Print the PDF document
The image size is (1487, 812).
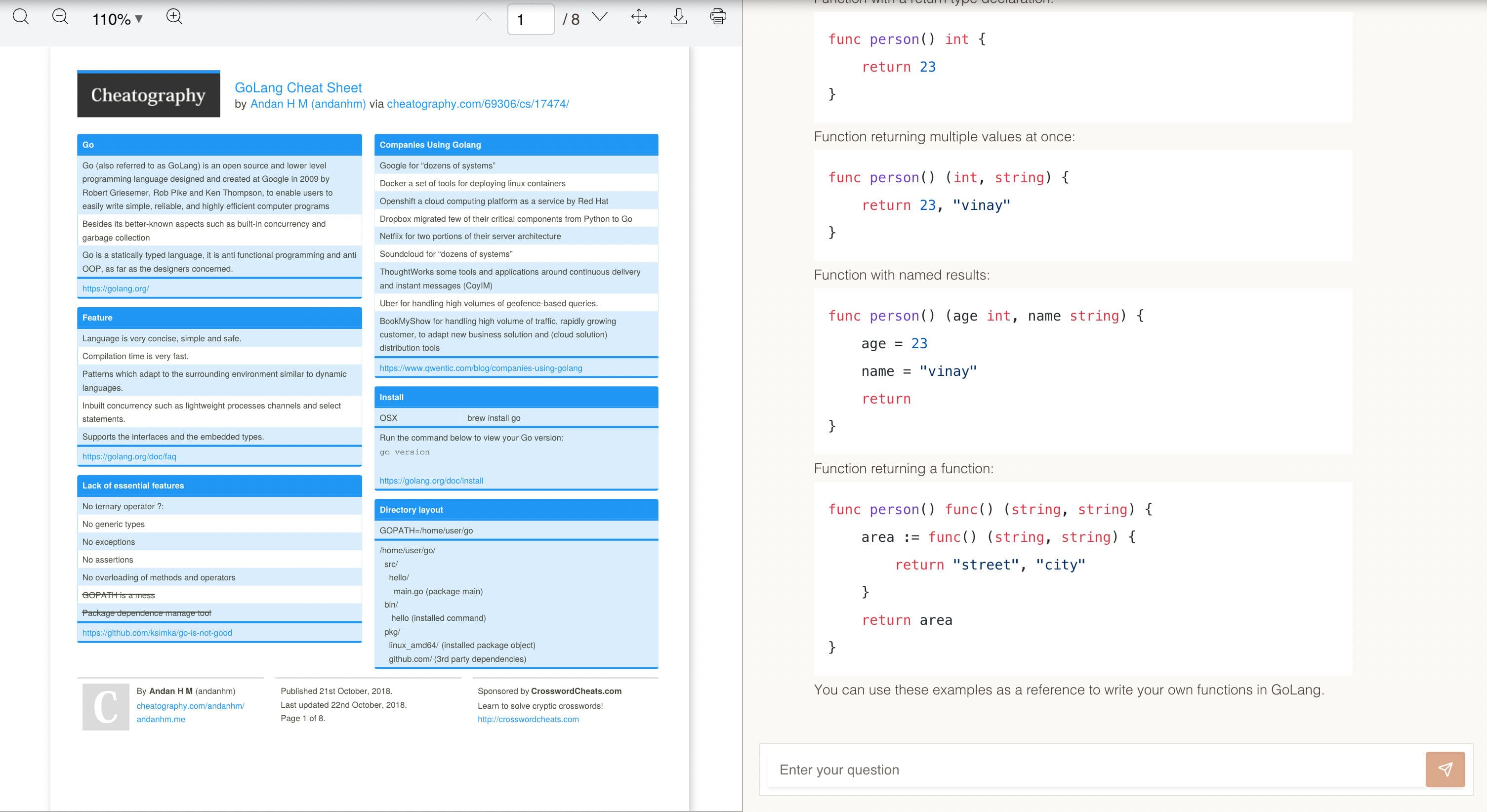pyautogui.click(x=718, y=17)
